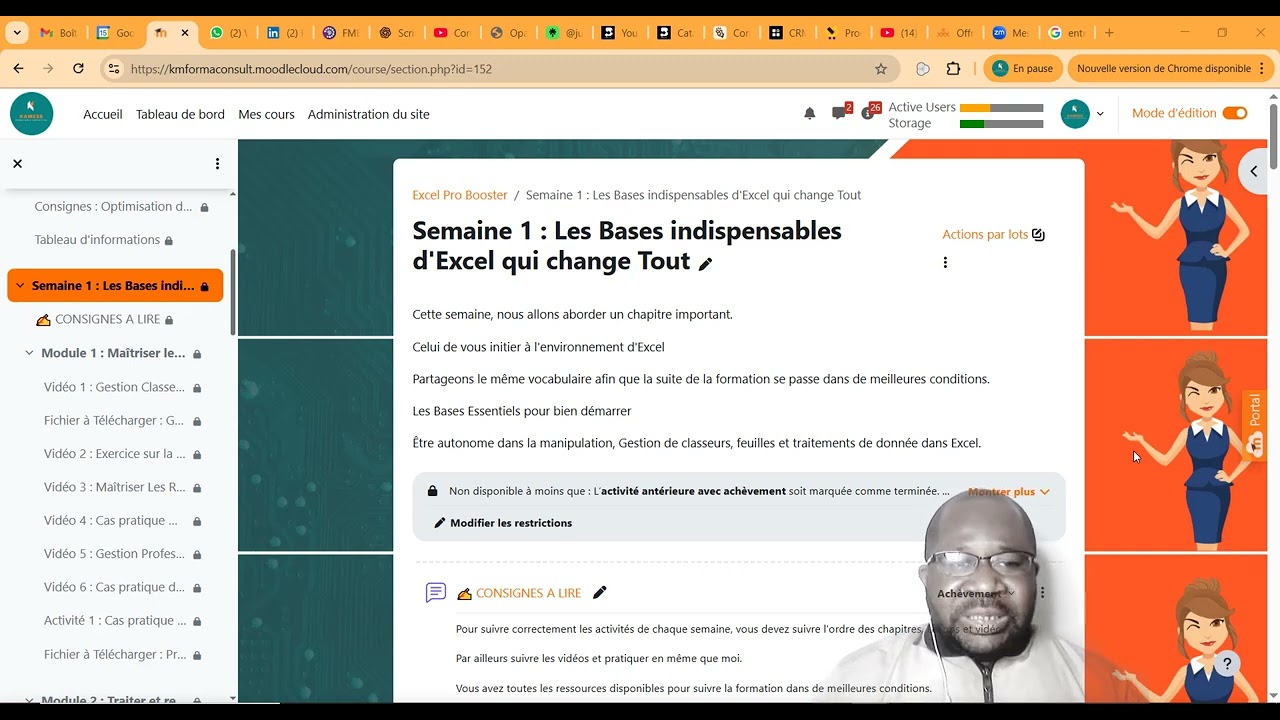Open Vidéo 2 : Exercice sur la ... entry
This screenshot has width=1280, height=720.
[x=114, y=453]
